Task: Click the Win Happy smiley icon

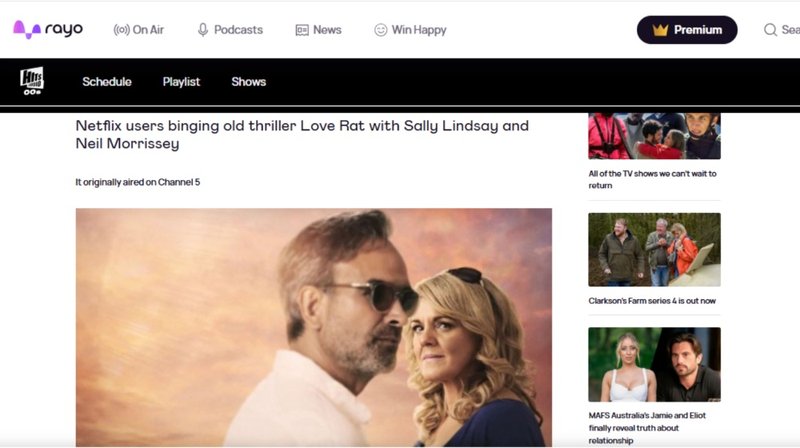Action: [x=381, y=30]
